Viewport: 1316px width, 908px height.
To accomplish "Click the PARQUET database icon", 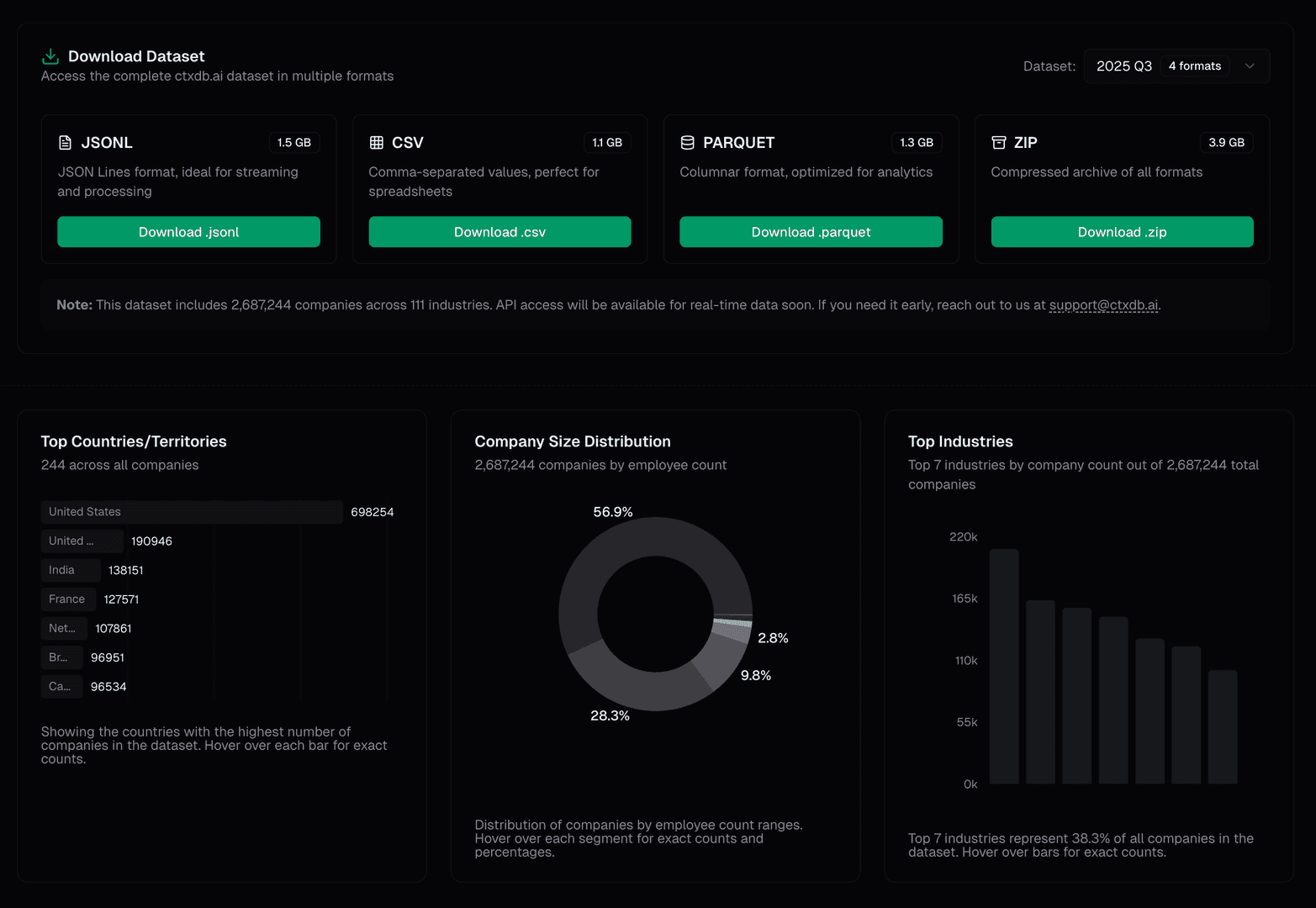I will coord(687,143).
